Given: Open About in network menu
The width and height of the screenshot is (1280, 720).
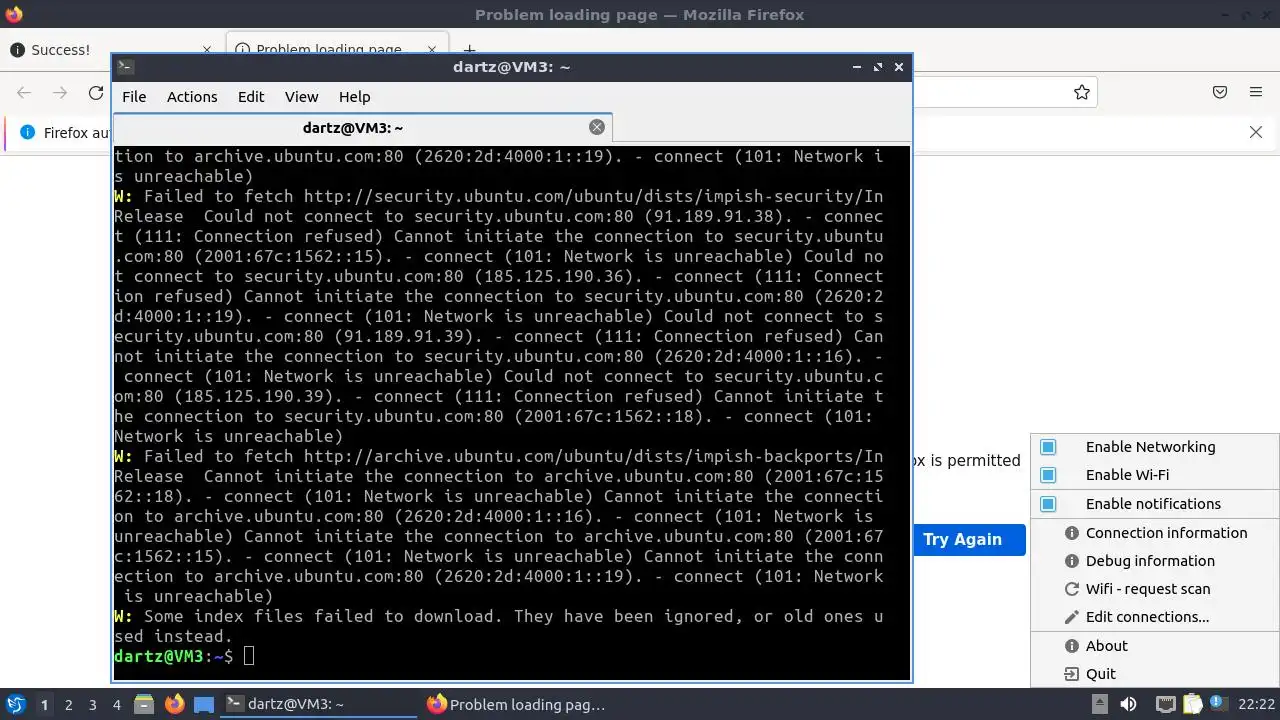Looking at the screenshot, I should click(x=1155, y=646).
